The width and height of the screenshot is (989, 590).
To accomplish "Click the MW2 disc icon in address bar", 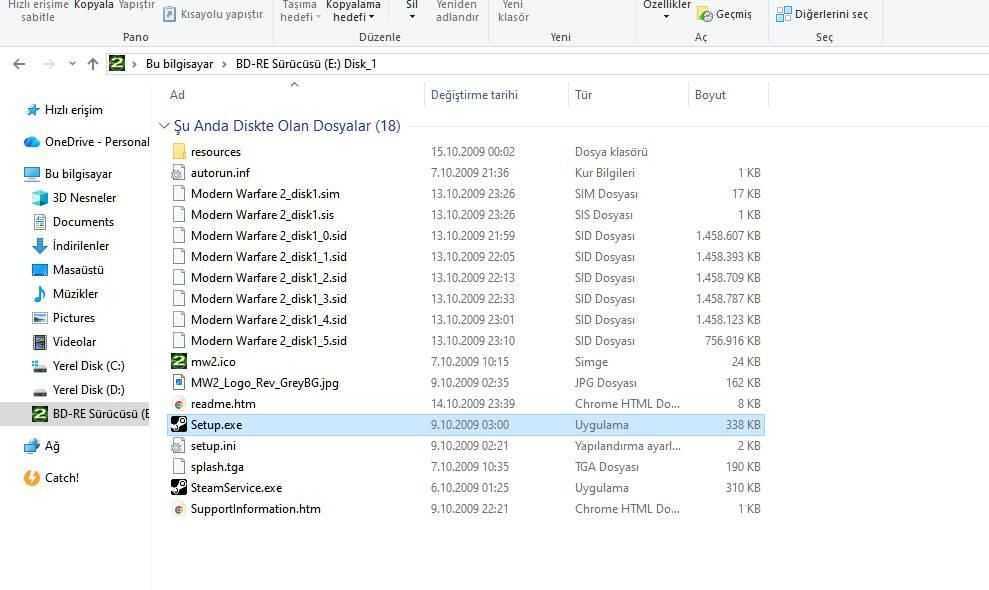I will pyautogui.click(x=117, y=63).
